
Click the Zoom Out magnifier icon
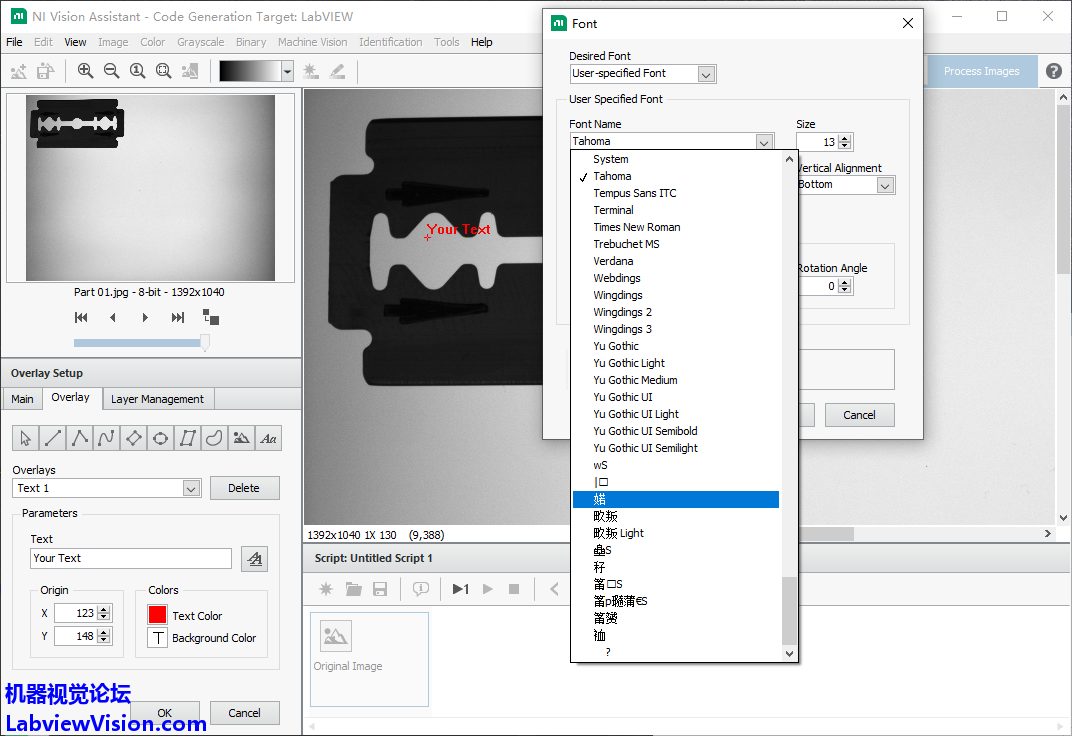tap(111, 71)
